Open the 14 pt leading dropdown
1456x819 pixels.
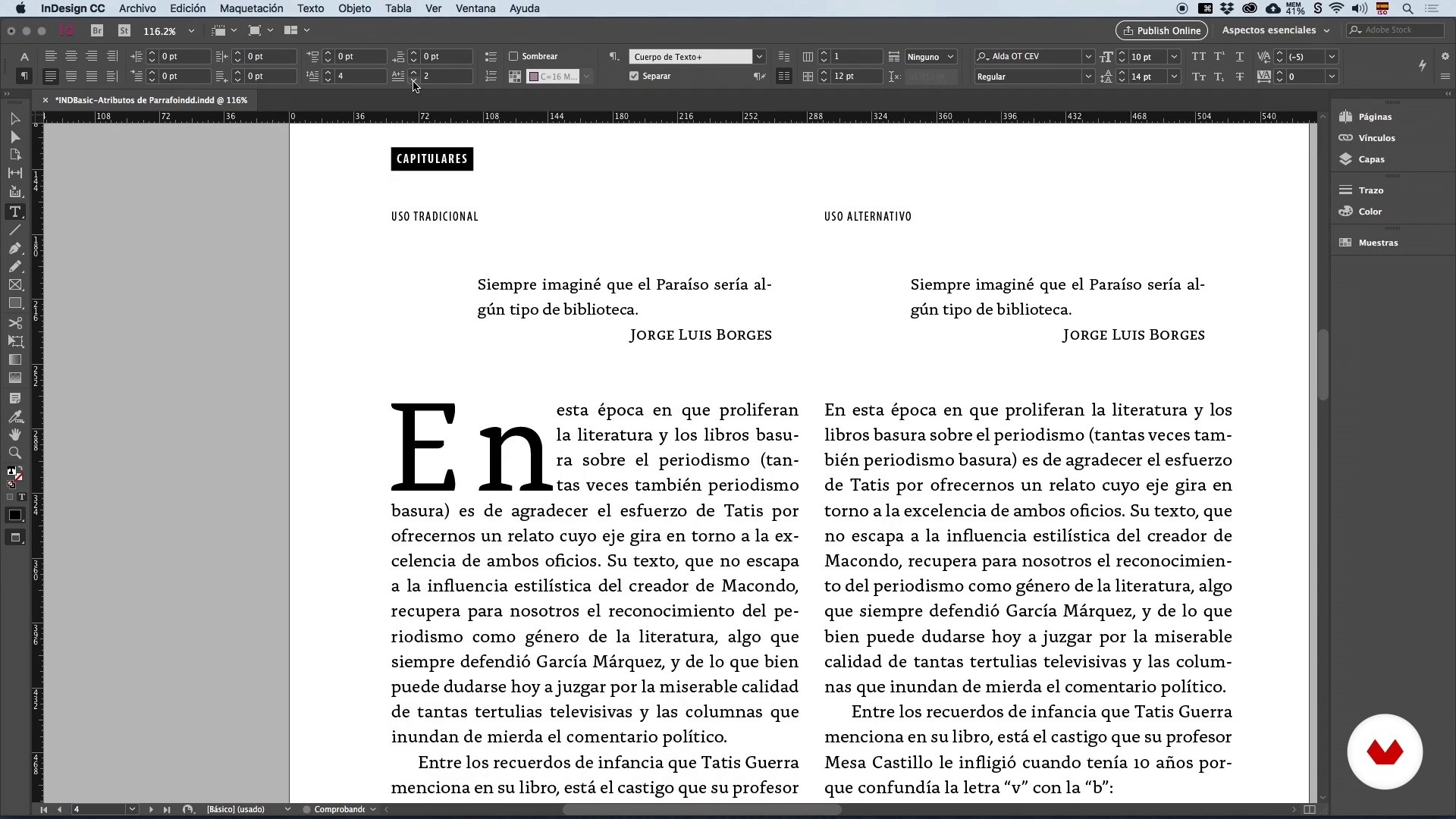pos(1174,77)
